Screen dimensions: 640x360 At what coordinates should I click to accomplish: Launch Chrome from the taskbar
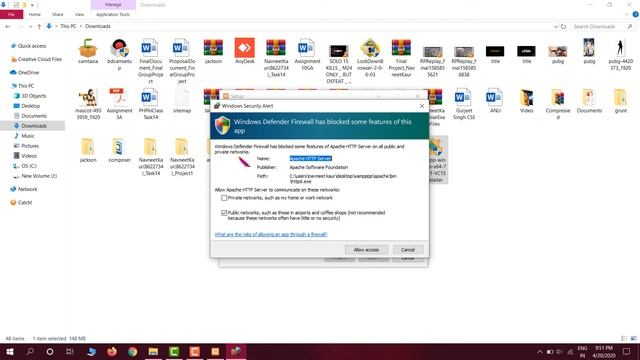tap(132, 351)
